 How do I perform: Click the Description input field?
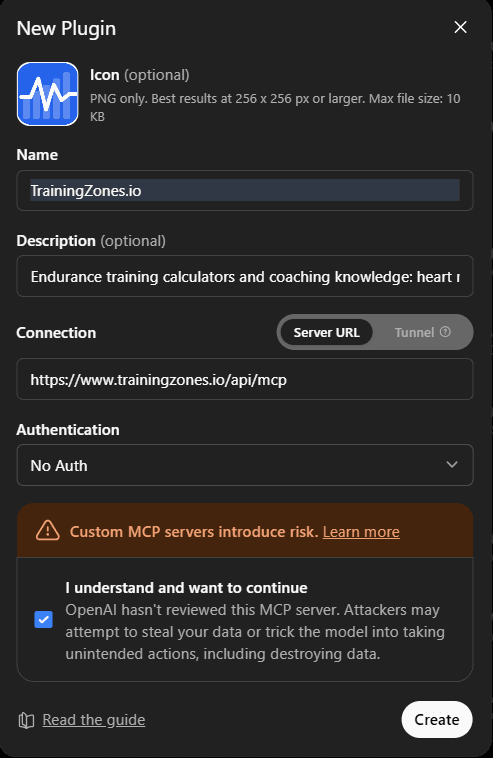pyautogui.click(x=245, y=276)
